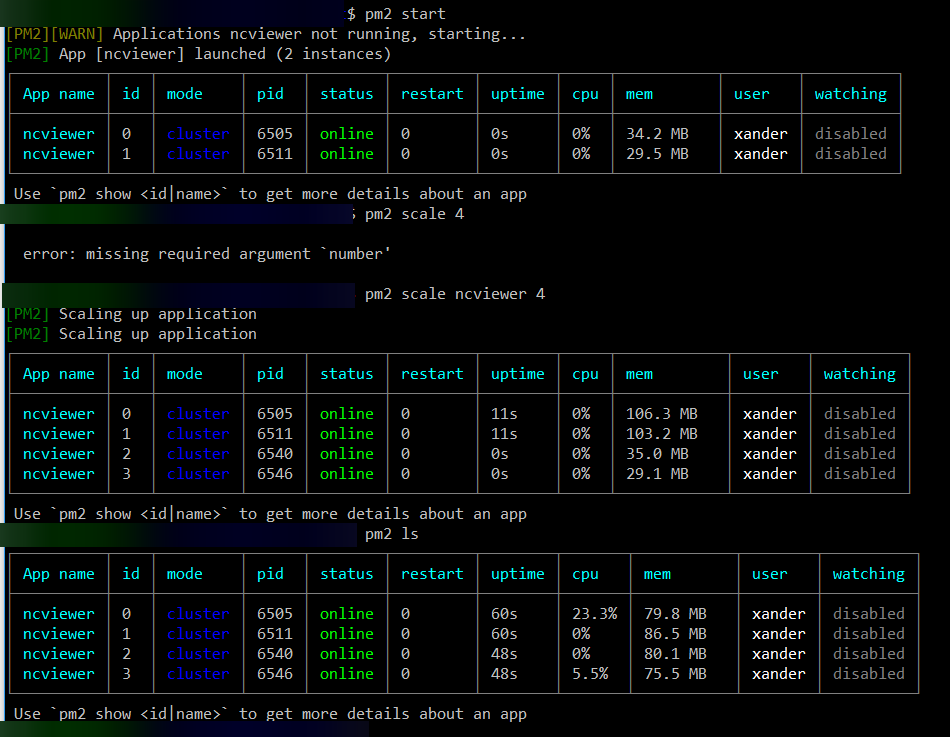Click 'ncviewer' app name in the 106.3 MB row
Image resolution: width=950 pixels, height=737 pixels.
(59, 414)
